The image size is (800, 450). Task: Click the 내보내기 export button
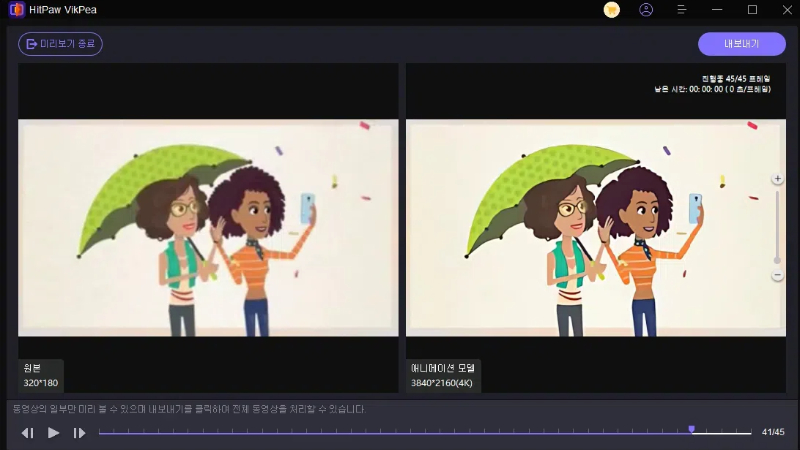741,44
